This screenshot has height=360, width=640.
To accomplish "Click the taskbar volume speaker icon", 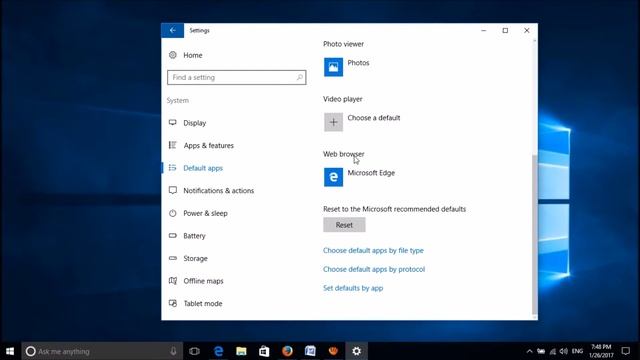I will click(564, 351).
